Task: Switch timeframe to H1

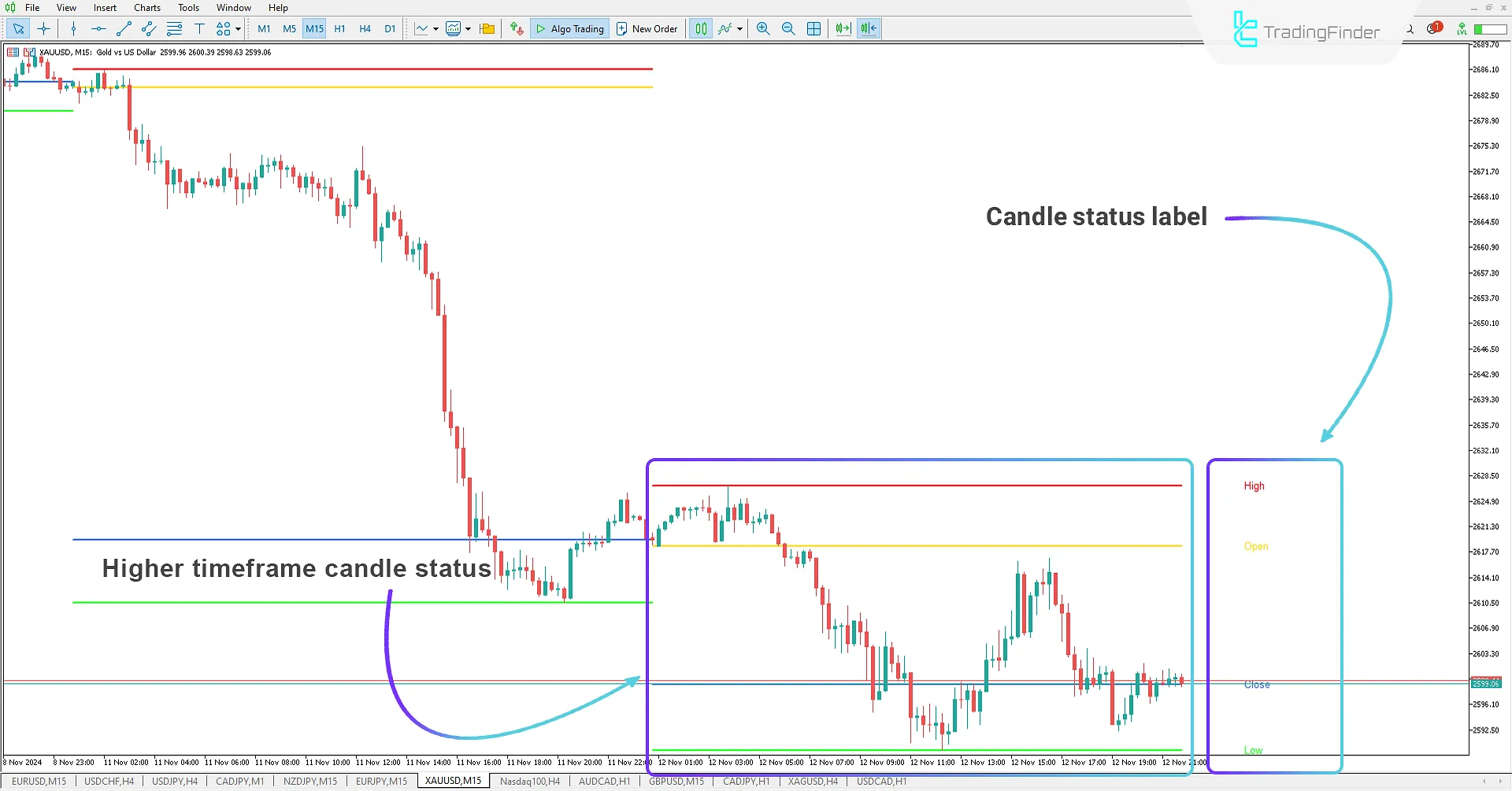Action: point(339,28)
